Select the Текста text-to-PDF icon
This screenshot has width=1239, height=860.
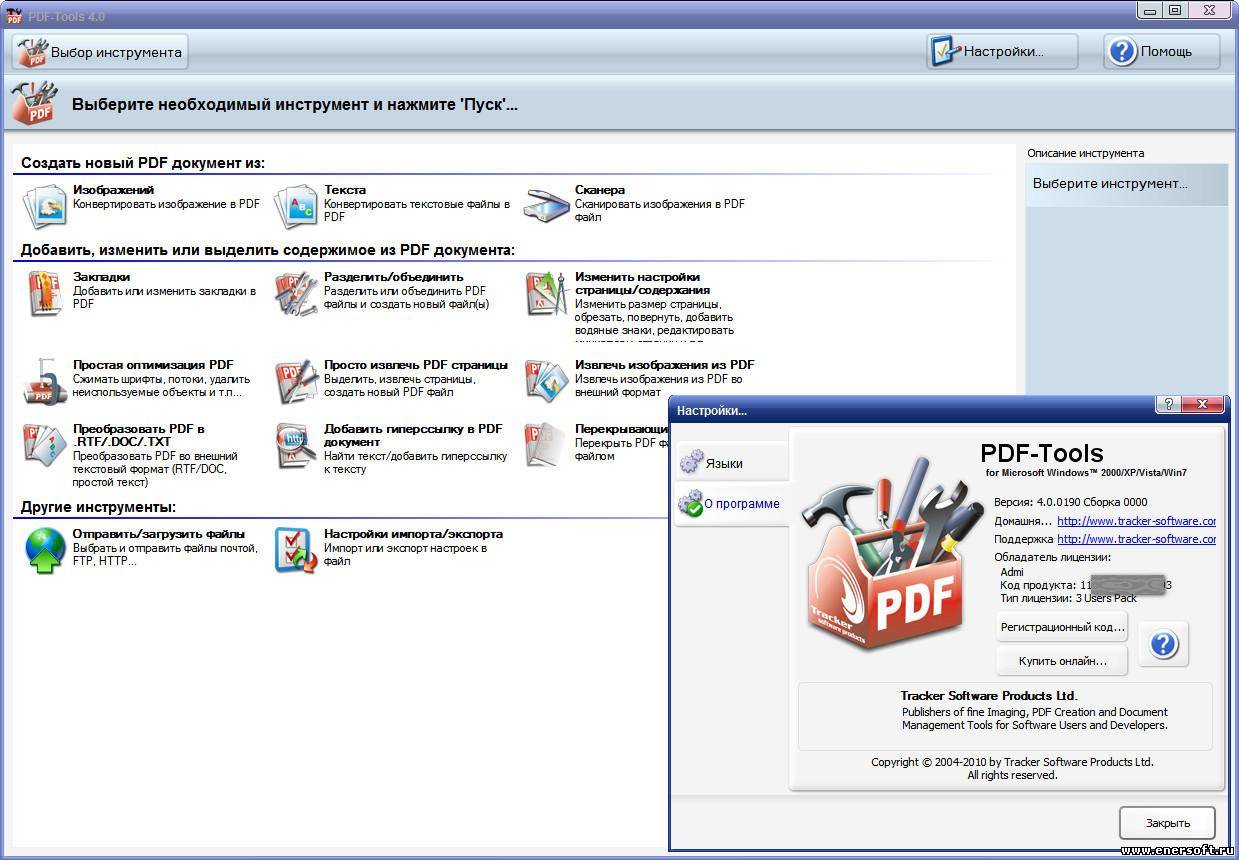[x=296, y=204]
